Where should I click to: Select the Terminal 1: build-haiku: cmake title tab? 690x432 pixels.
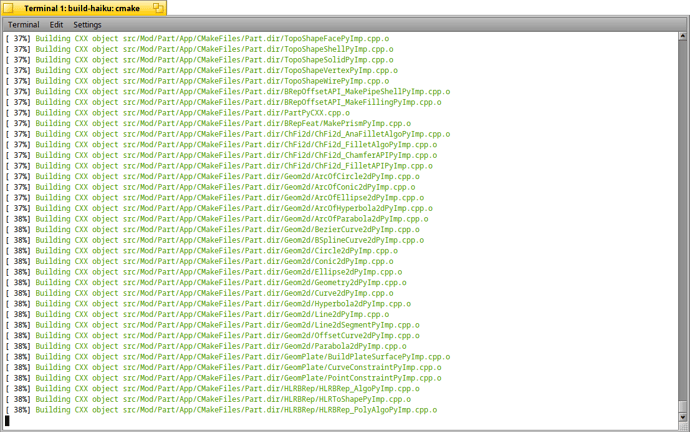[84, 8]
